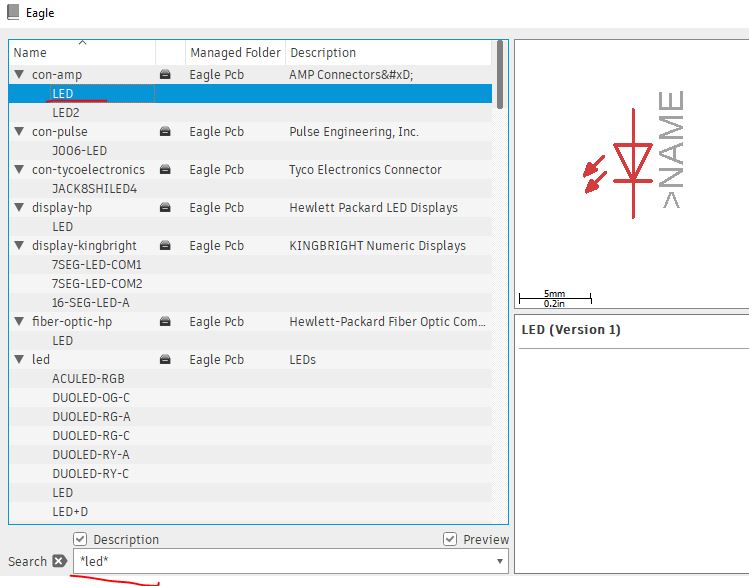
Task: Click the 'LEDs' description text
Action: pos(302,360)
